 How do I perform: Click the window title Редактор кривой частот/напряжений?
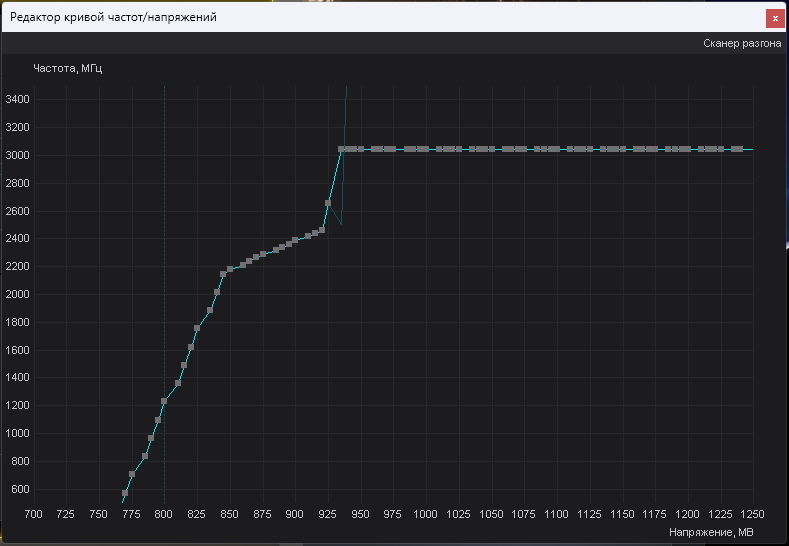tap(114, 18)
